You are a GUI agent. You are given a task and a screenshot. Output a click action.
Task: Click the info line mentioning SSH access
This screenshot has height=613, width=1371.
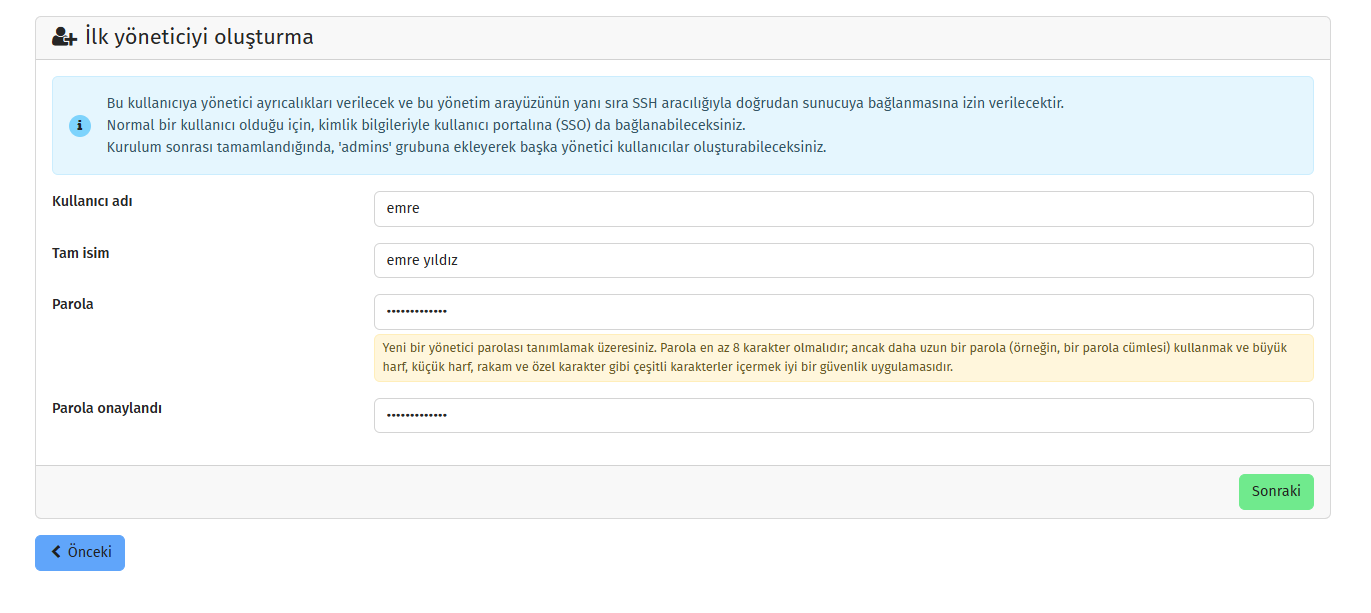point(585,103)
